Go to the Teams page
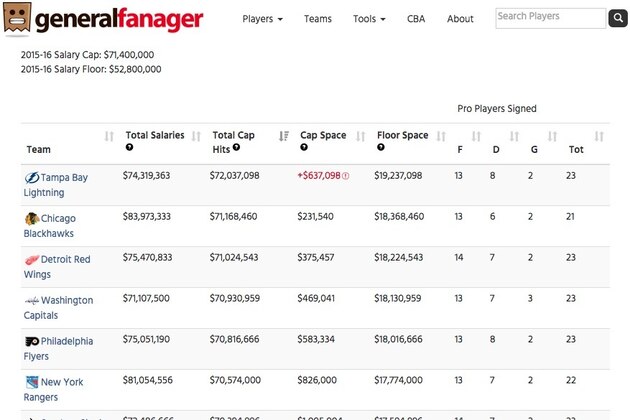630x420 pixels. pyautogui.click(x=317, y=19)
